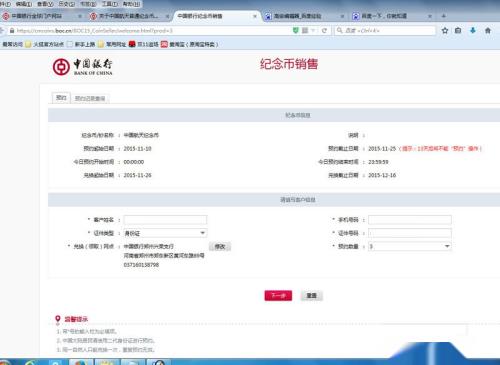Click the red 下一步 button
This screenshot has height=365, width=500.
click(x=278, y=296)
